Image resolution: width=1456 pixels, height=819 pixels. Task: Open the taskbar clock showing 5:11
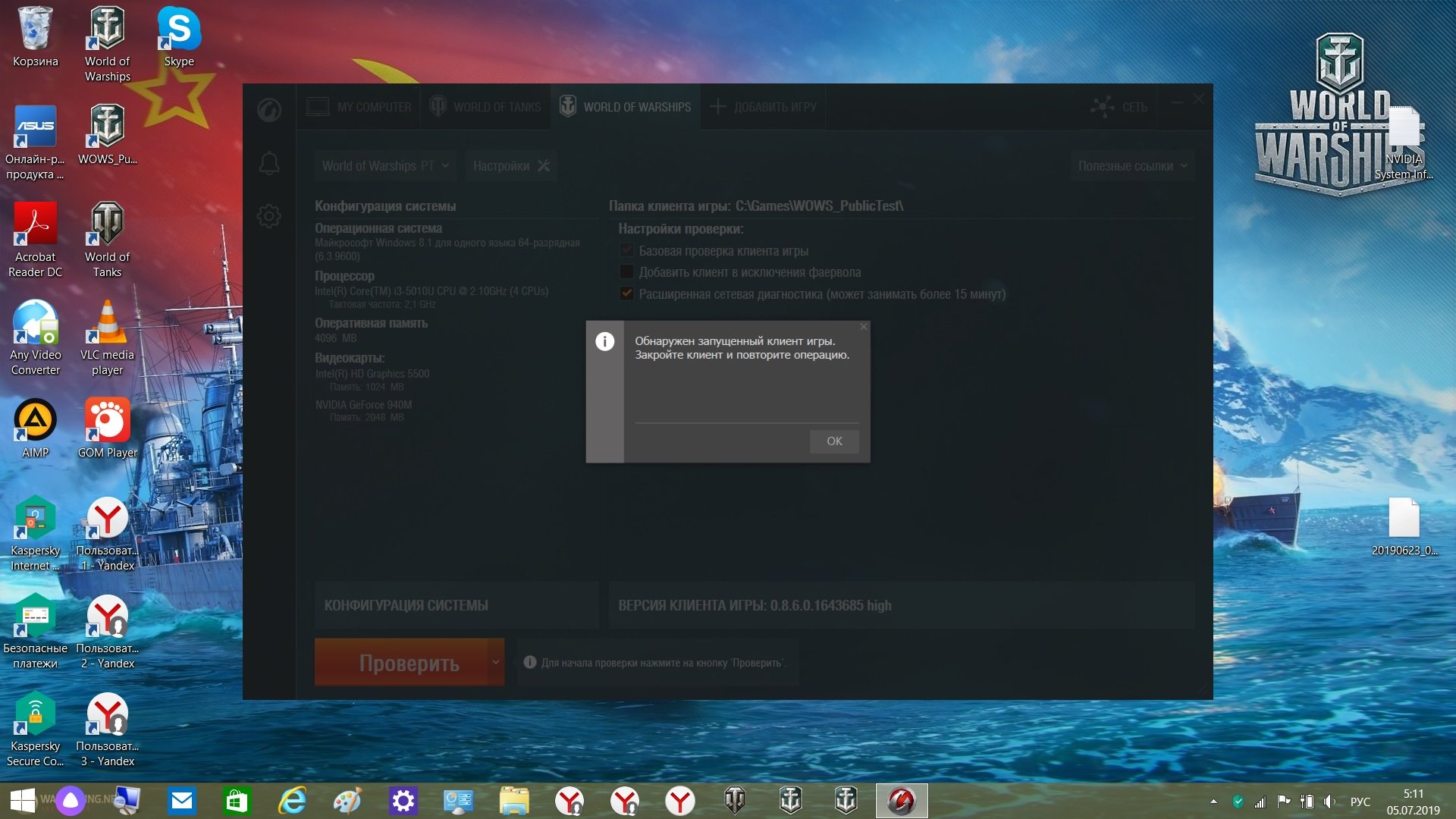[x=1413, y=802]
